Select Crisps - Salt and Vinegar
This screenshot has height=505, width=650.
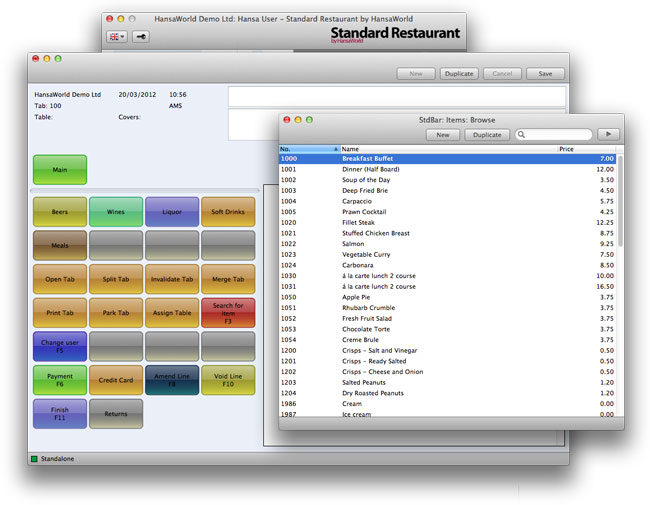point(448,350)
